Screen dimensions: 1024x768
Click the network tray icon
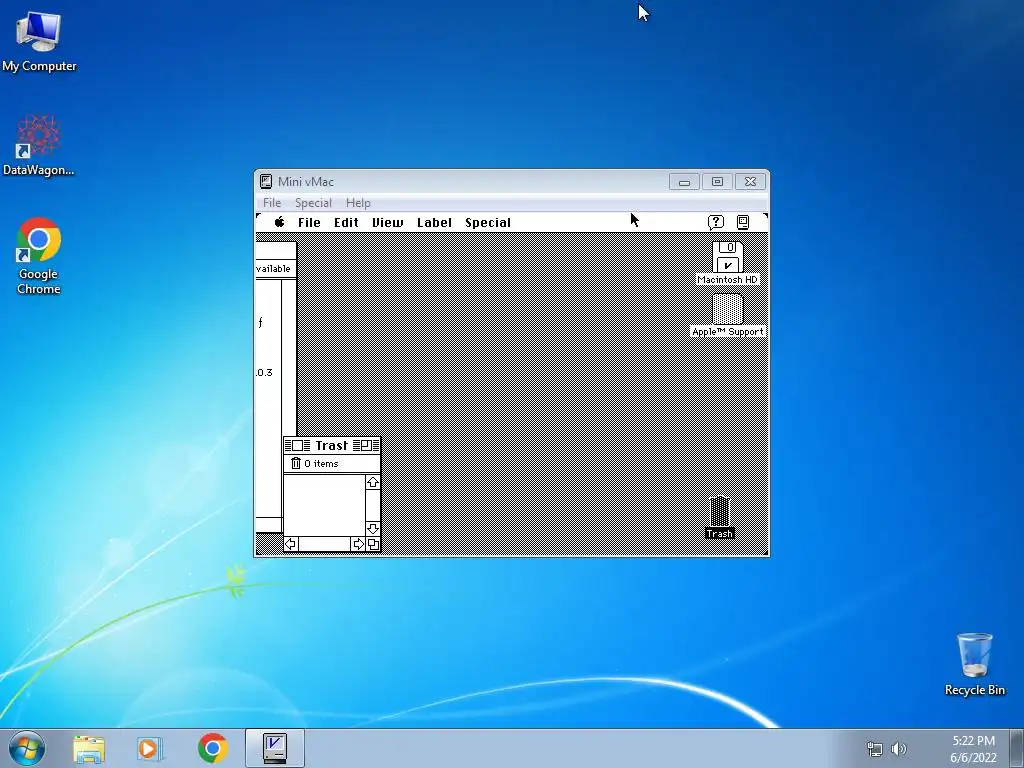pos(874,749)
